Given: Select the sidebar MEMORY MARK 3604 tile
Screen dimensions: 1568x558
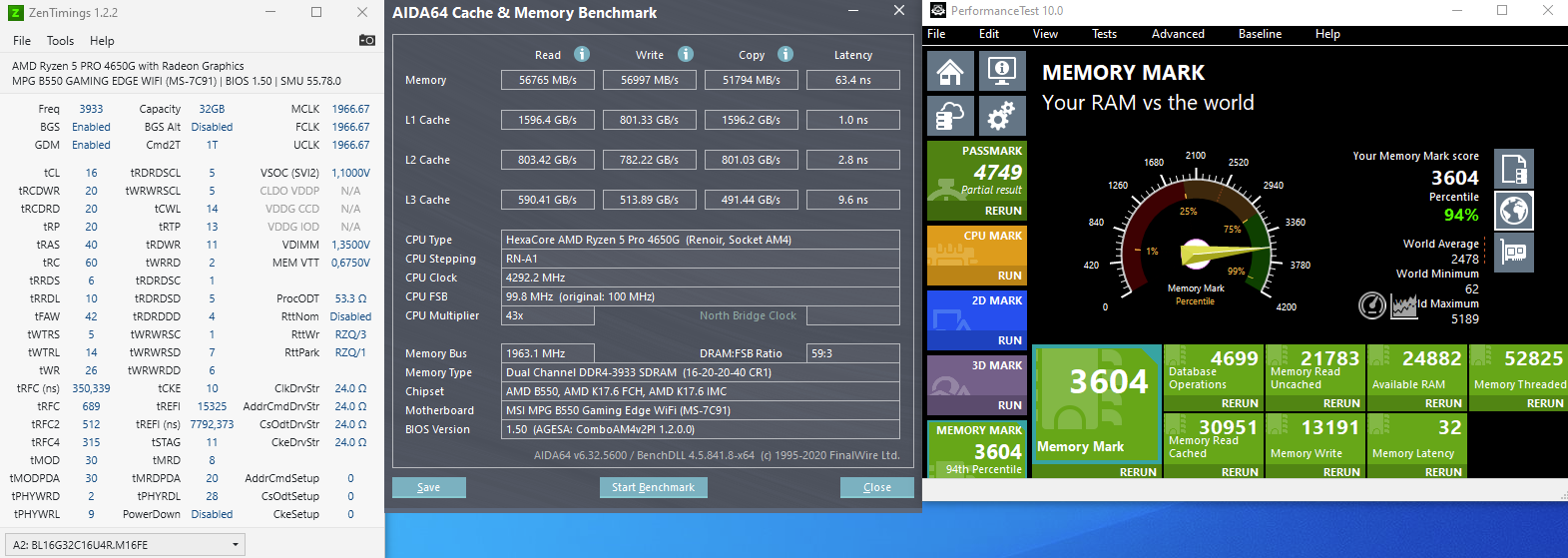Looking at the screenshot, I should [x=977, y=448].
